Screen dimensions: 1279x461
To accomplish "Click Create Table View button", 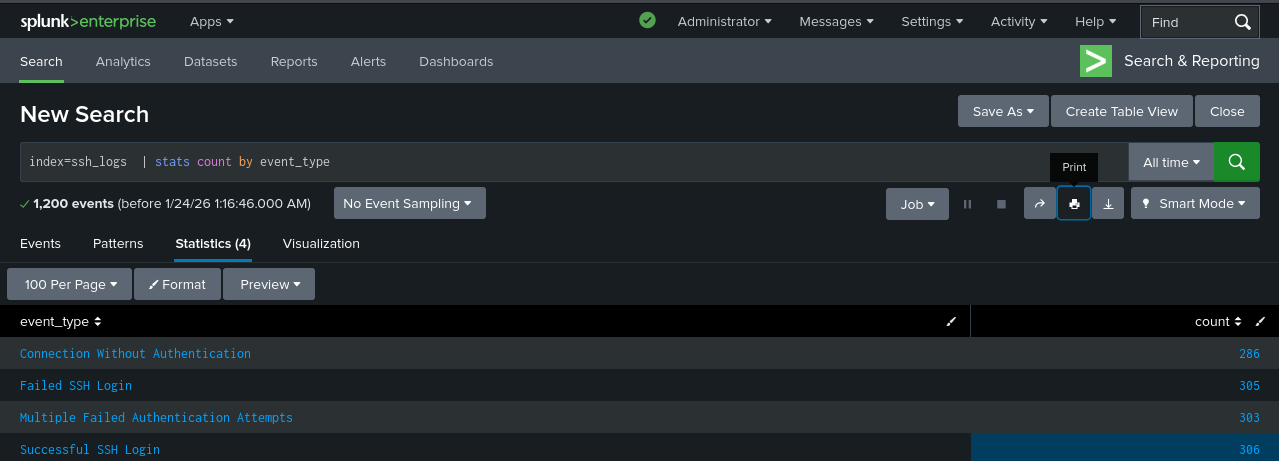I will 1122,111.
